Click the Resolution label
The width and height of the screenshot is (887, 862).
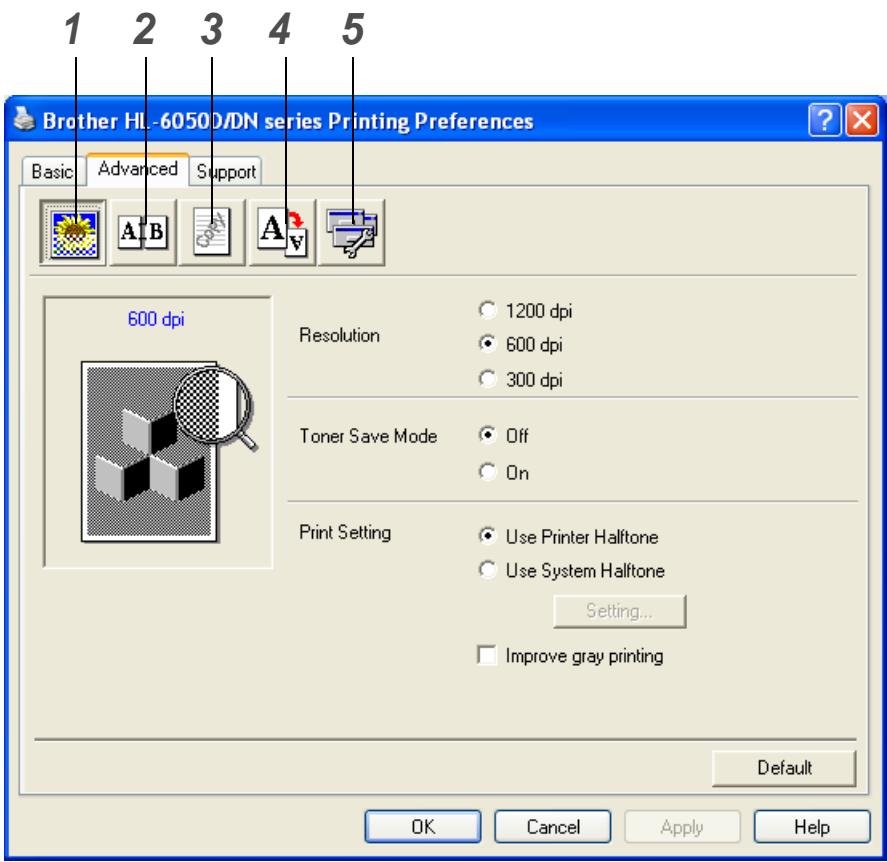(339, 335)
